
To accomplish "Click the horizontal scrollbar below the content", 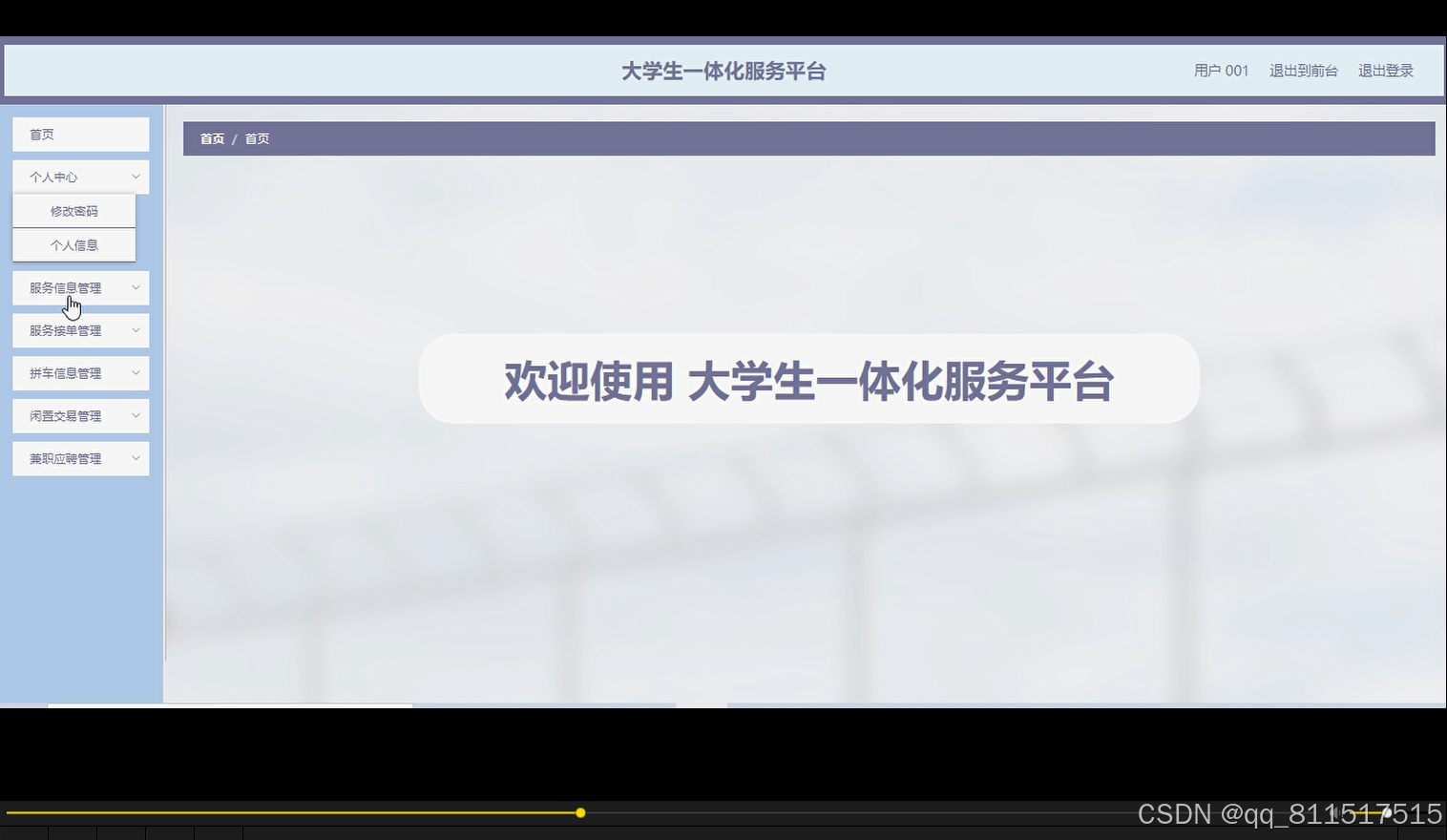I will pyautogui.click(x=229, y=705).
